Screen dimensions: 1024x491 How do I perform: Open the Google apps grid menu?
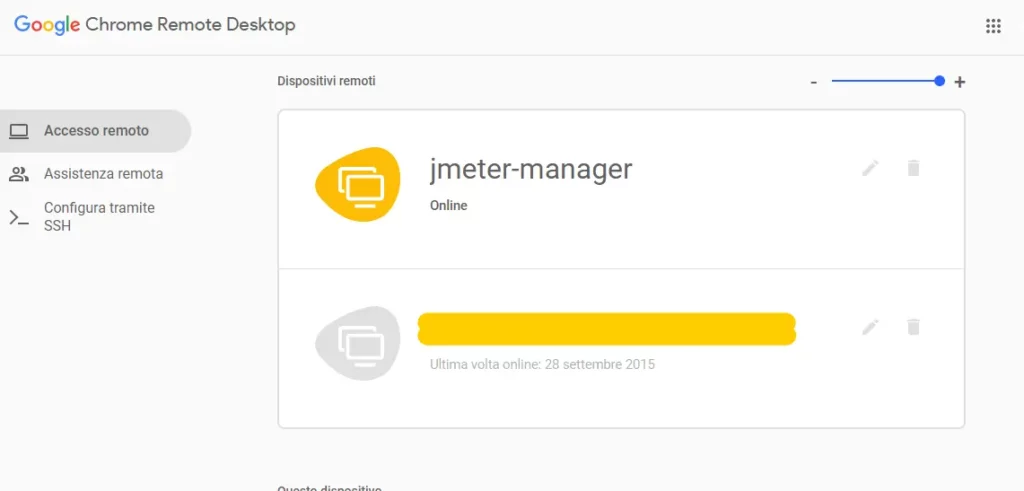993,26
